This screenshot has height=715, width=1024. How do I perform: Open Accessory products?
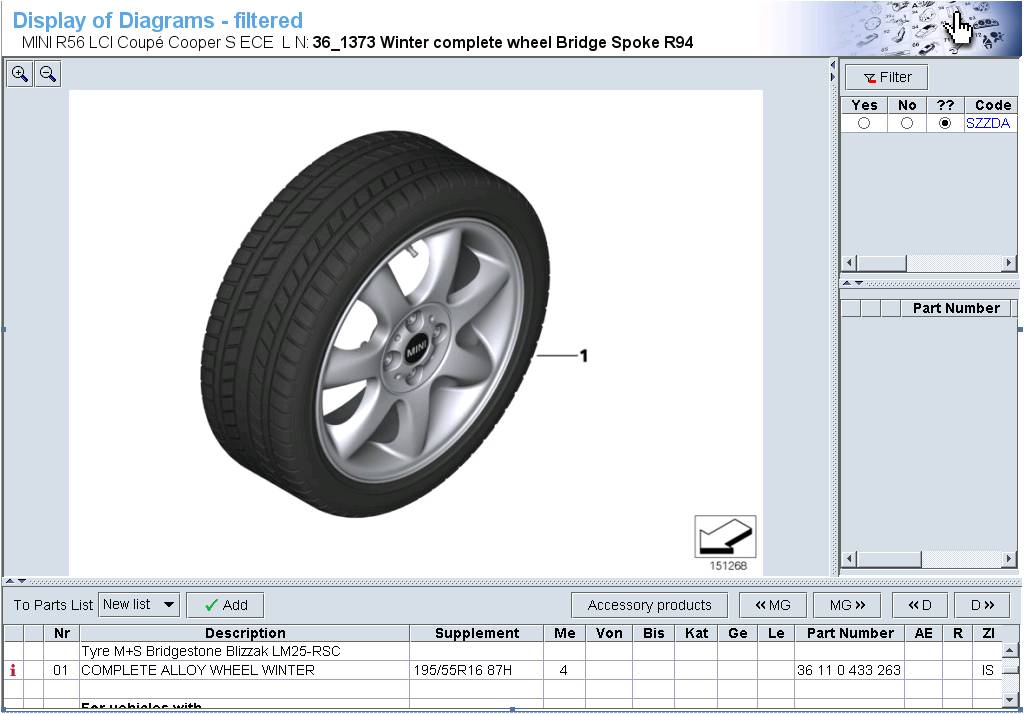[649, 605]
